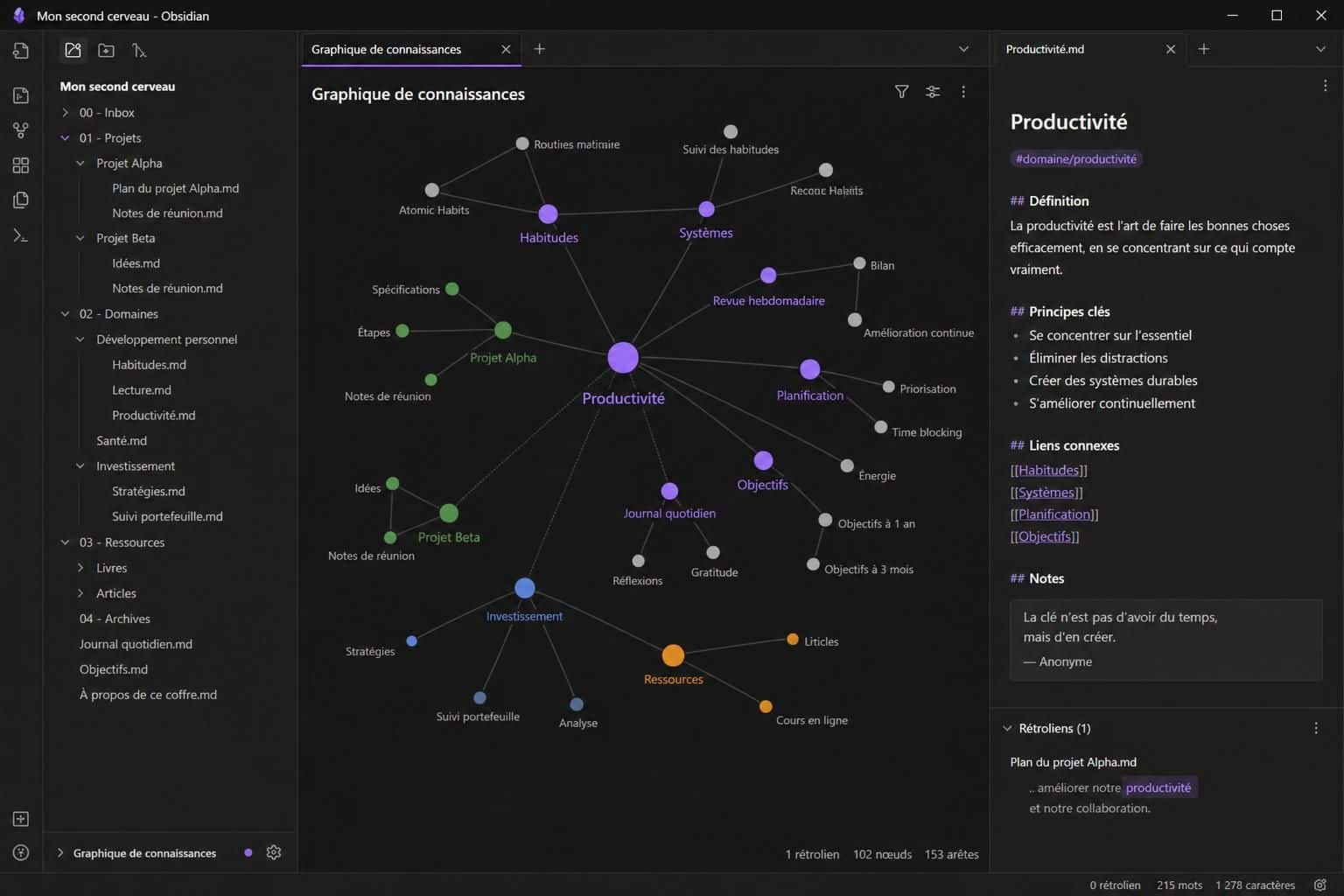Expand the bottom Graphique de connaissances item

(60, 852)
